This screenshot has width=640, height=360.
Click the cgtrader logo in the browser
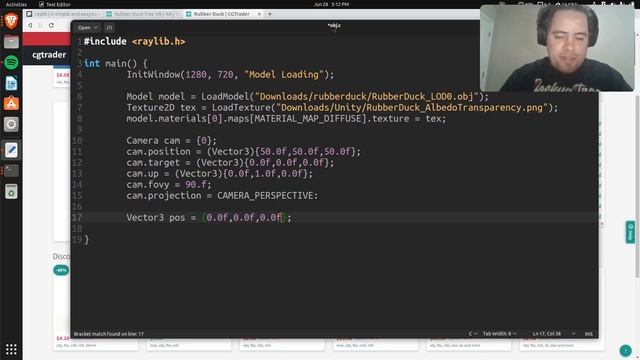(49, 55)
